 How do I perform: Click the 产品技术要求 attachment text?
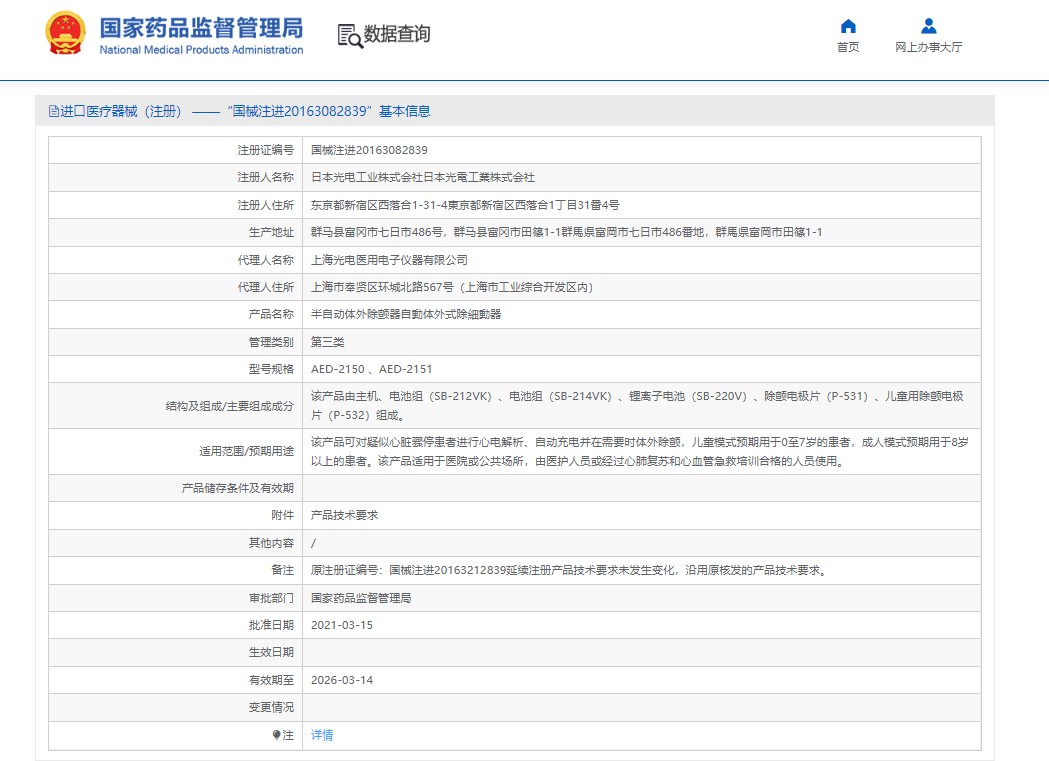click(x=345, y=515)
